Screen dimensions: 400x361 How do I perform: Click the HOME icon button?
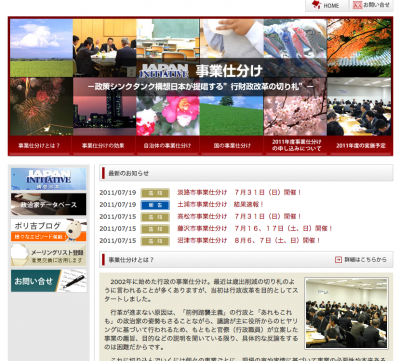(x=327, y=5)
